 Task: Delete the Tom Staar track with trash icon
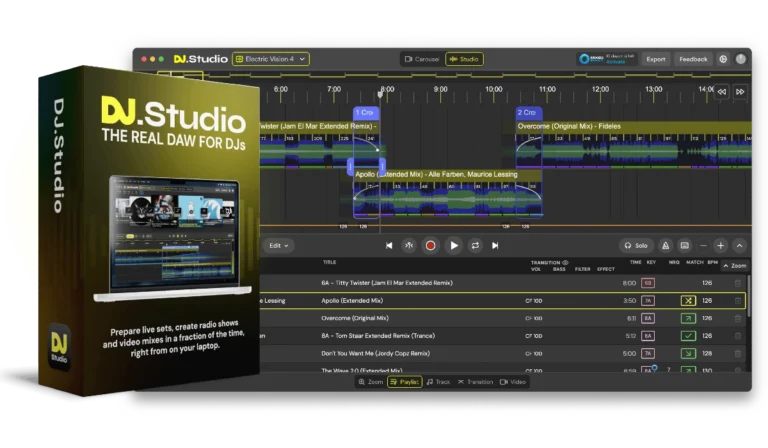tap(738, 336)
